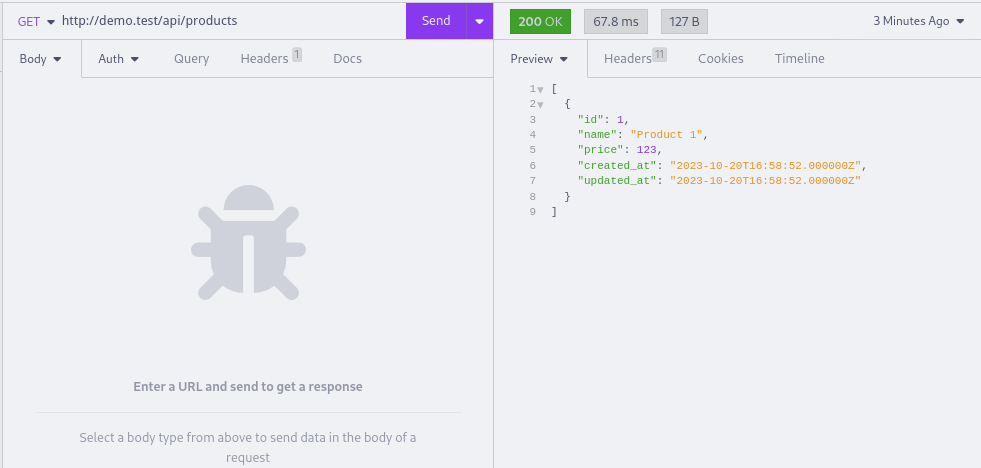
Task: Open the Docs tab
Action: 347,59
